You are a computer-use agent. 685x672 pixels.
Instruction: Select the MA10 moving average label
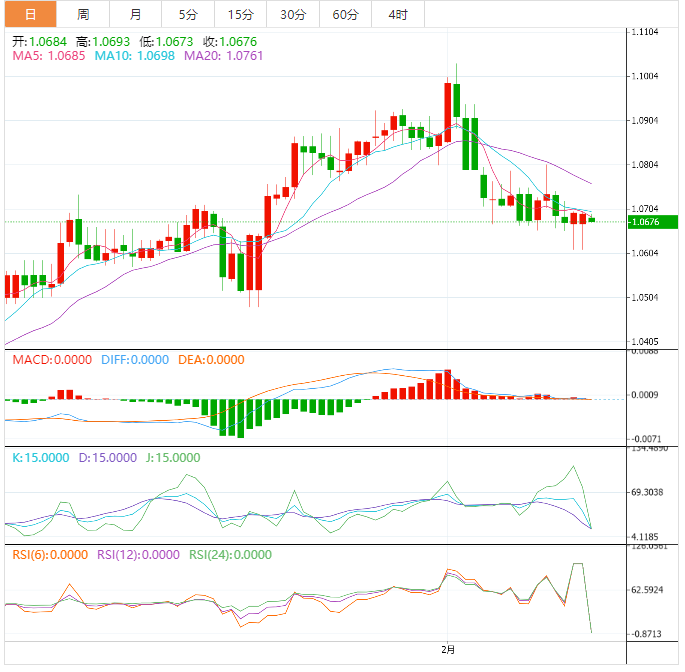point(134,57)
